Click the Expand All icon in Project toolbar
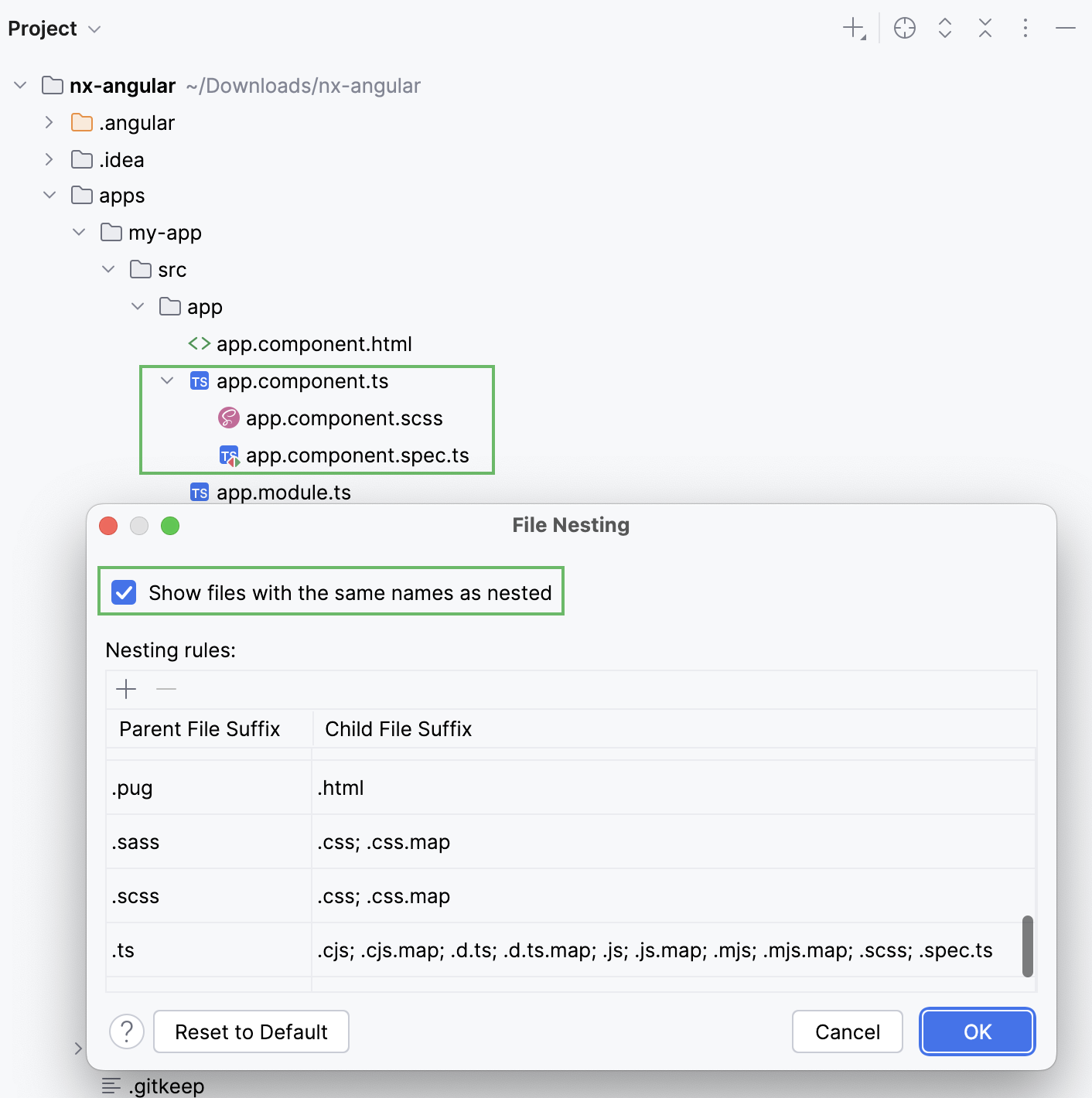Viewport: 1092px width, 1098px height. [x=944, y=28]
